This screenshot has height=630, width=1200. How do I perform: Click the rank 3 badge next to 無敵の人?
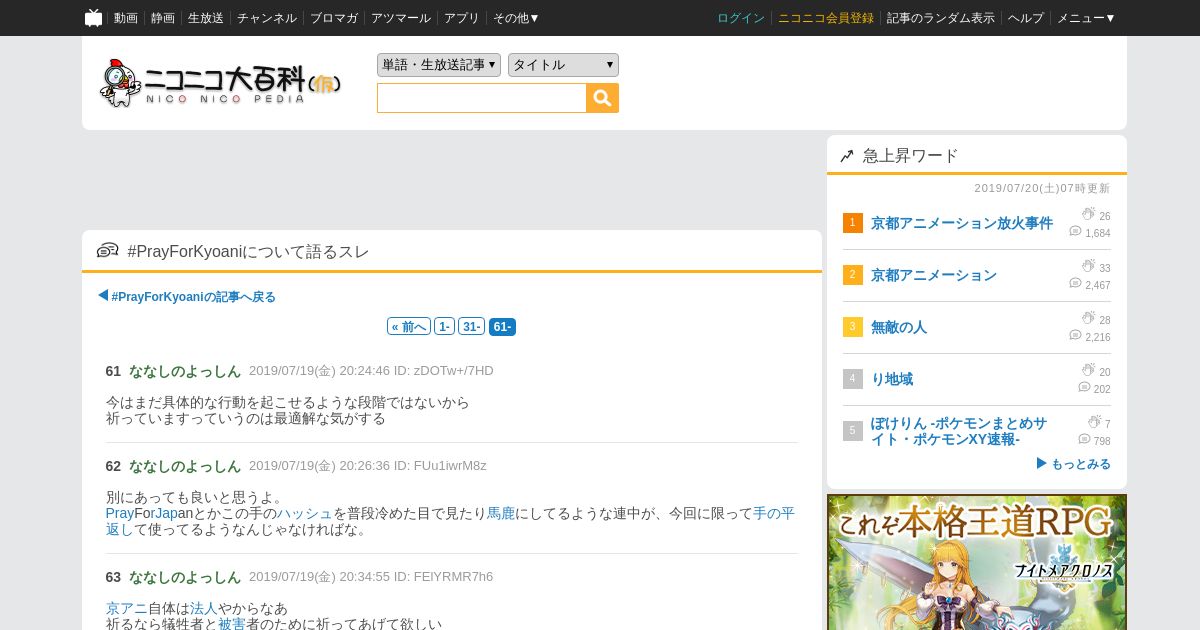coord(853,327)
